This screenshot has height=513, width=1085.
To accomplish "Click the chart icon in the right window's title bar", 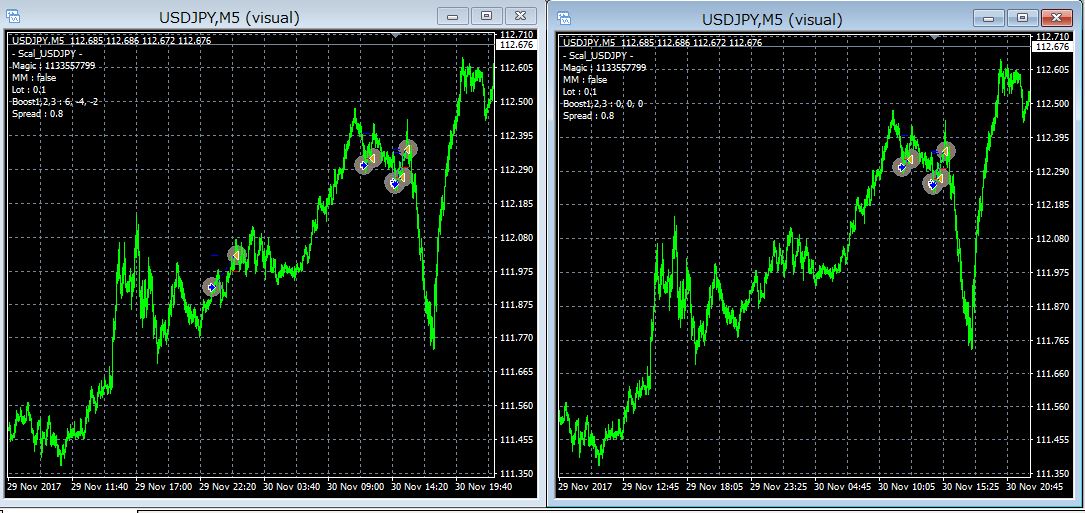I will coord(564,18).
